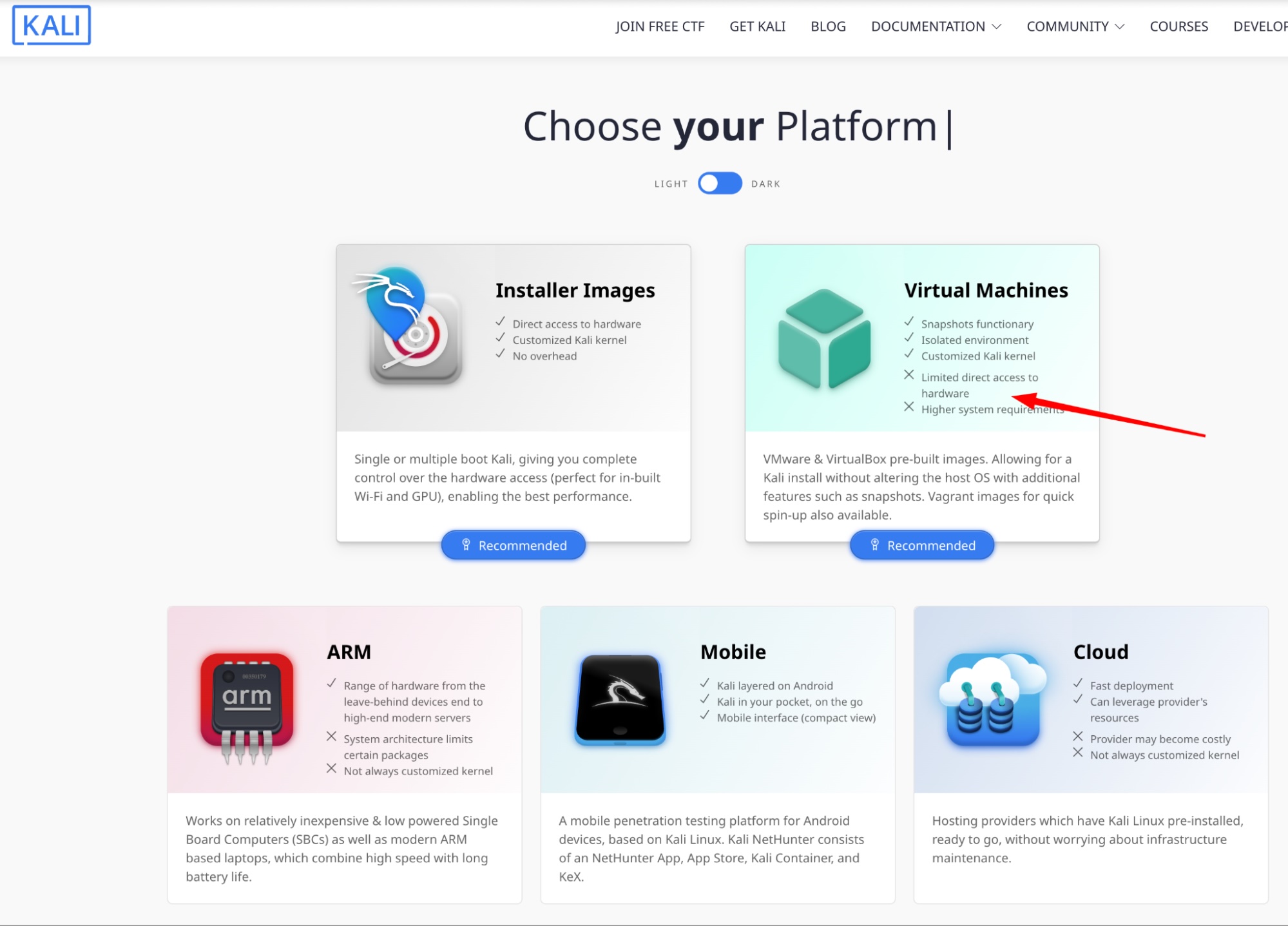Open the Get Kali menu item
Screen dimensions: 1288x926
757,26
